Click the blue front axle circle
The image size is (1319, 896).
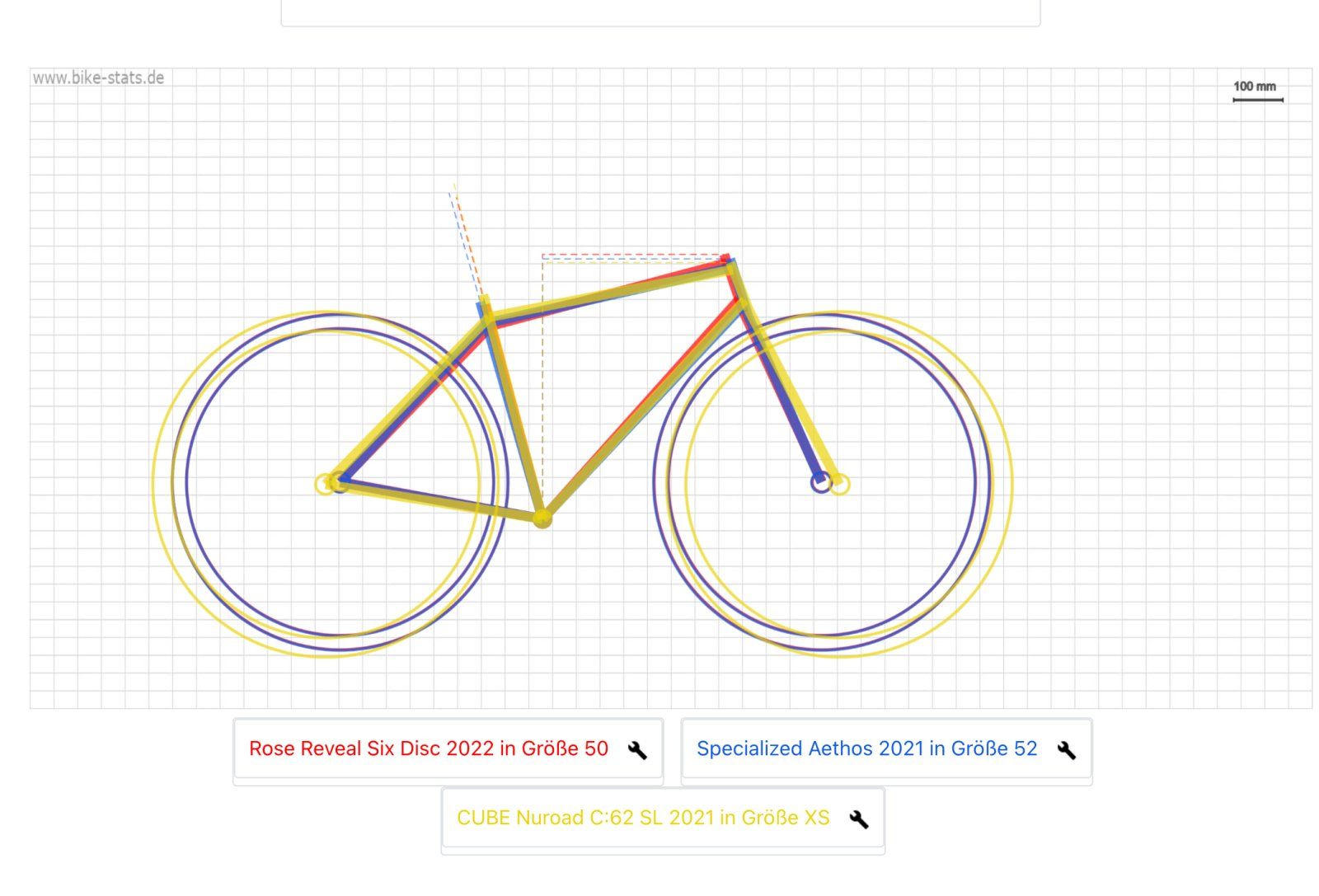(820, 483)
